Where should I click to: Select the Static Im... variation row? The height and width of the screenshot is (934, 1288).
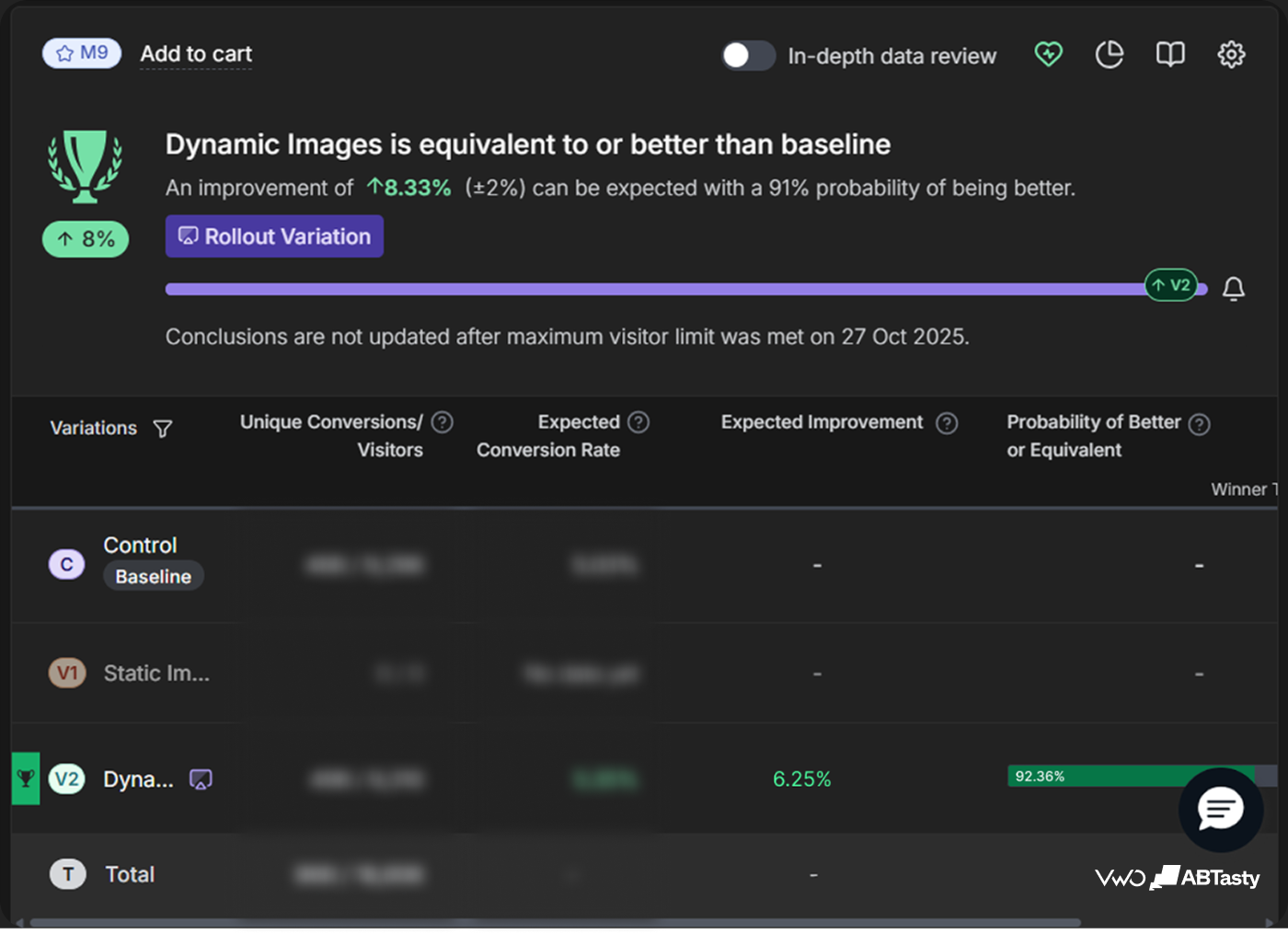644,674
